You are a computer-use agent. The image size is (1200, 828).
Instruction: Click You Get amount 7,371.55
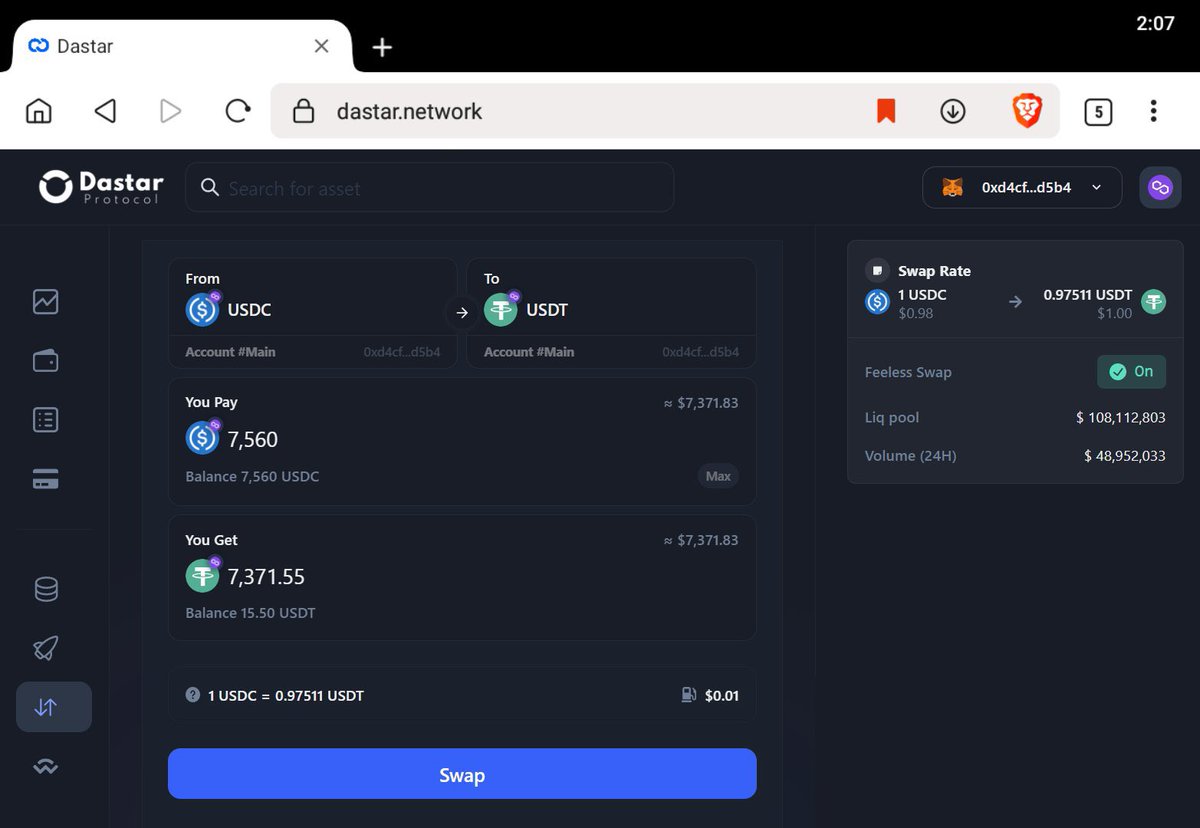tap(266, 577)
